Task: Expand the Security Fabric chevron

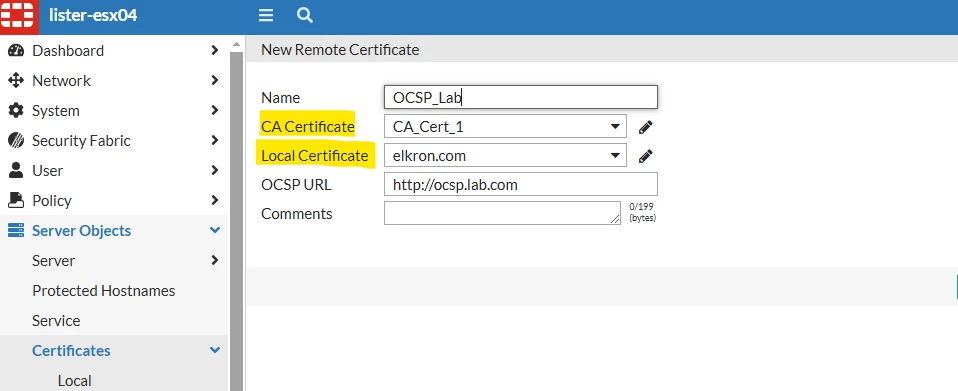Action: pyautogui.click(x=214, y=140)
